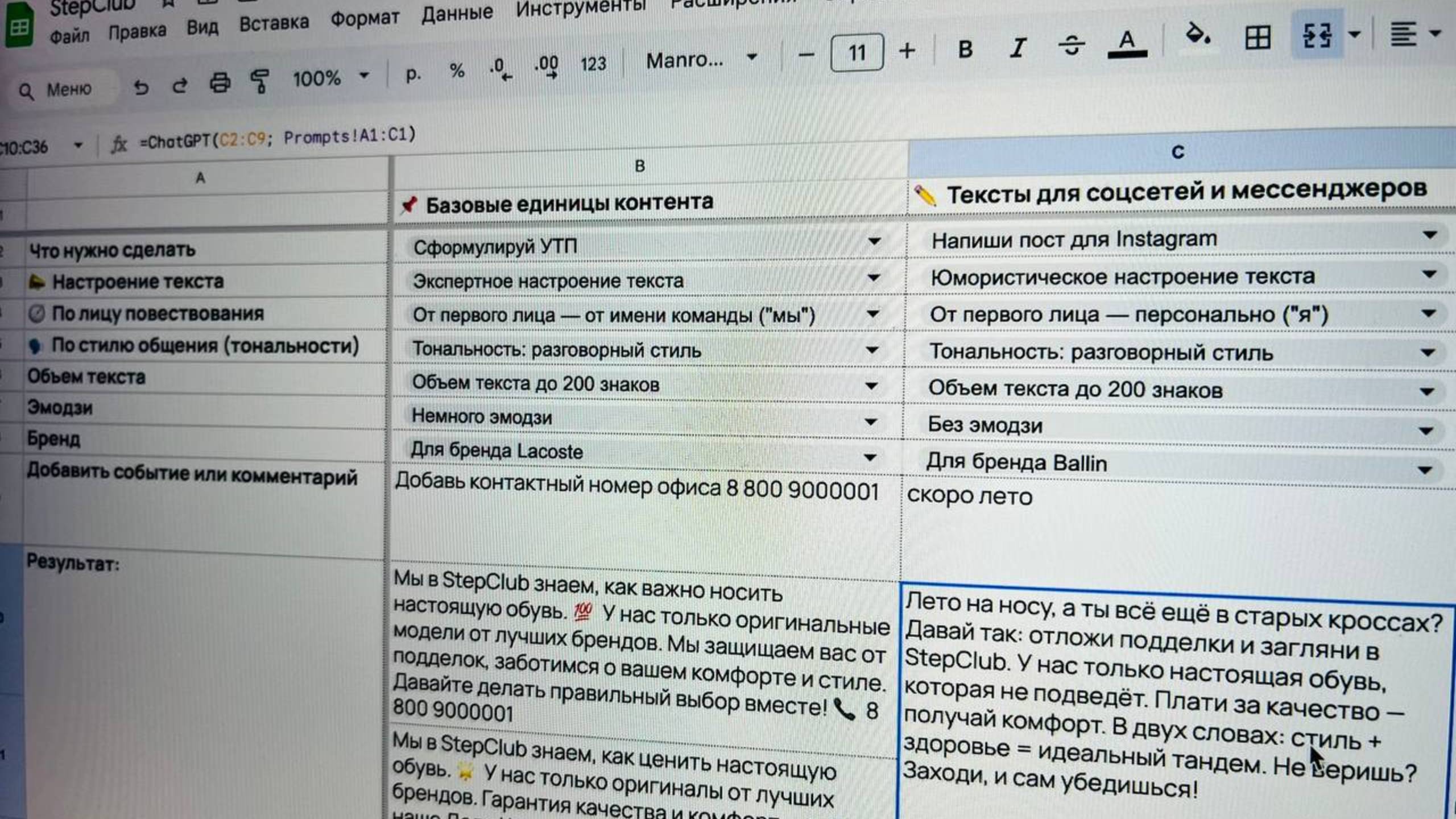Image resolution: width=1456 pixels, height=819 pixels.
Task: Open the cell borders tool
Action: click(x=1258, y=38)
